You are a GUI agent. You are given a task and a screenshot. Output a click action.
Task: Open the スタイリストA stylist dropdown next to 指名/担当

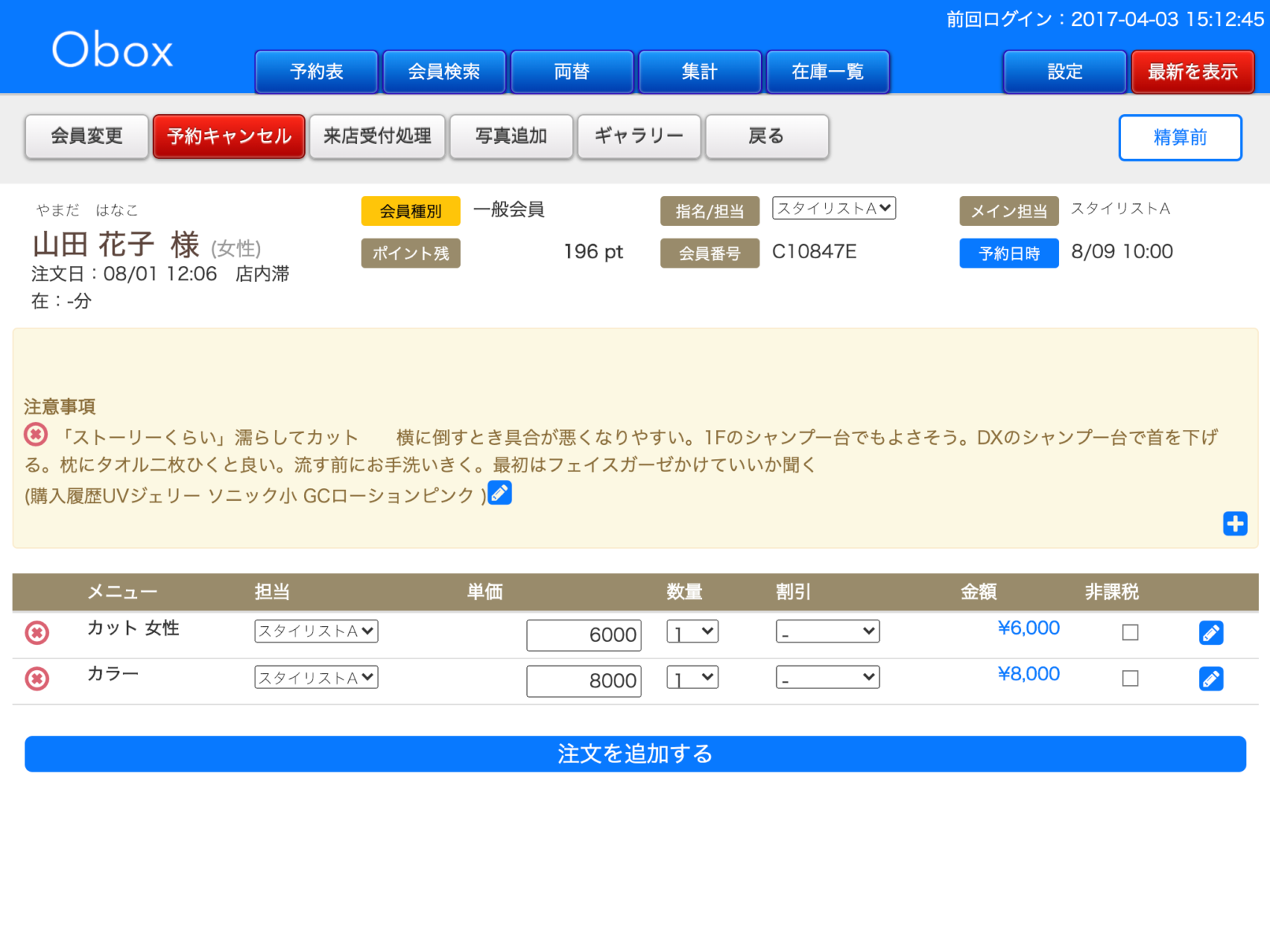tap(833, 208)
